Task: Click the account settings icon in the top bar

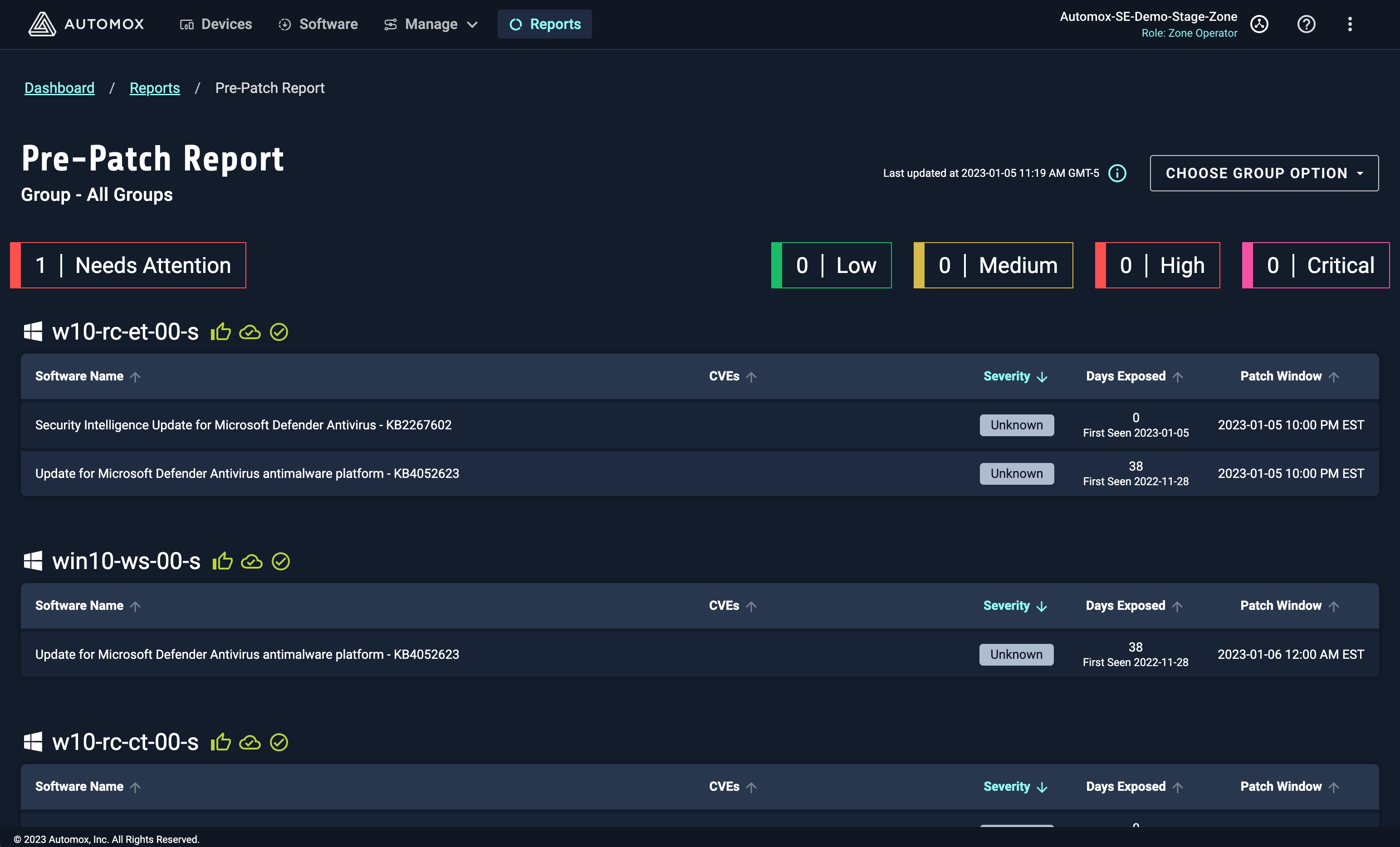Action: [1260, 24]
